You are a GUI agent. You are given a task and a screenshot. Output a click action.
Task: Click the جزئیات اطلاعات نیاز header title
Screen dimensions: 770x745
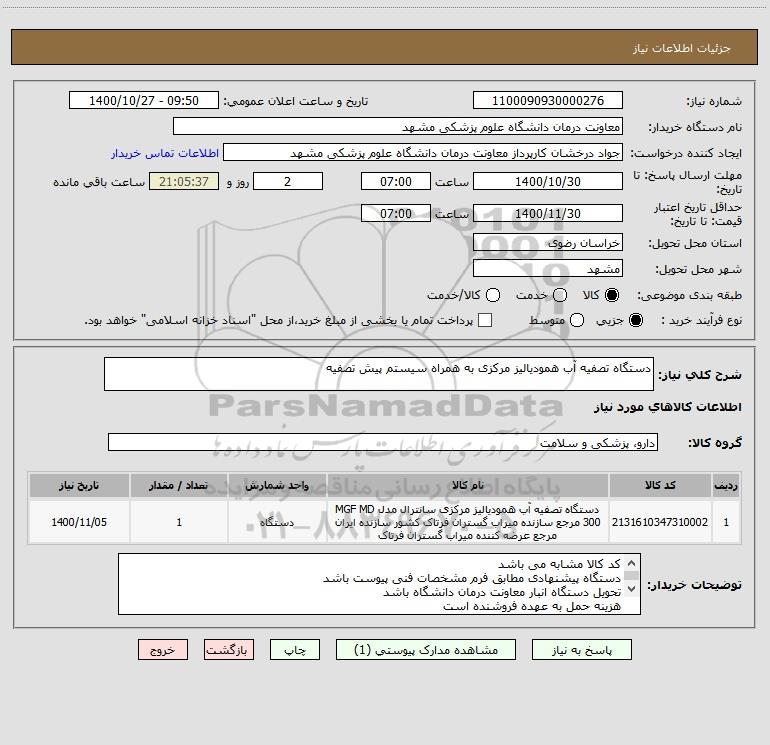pos(682,48)
